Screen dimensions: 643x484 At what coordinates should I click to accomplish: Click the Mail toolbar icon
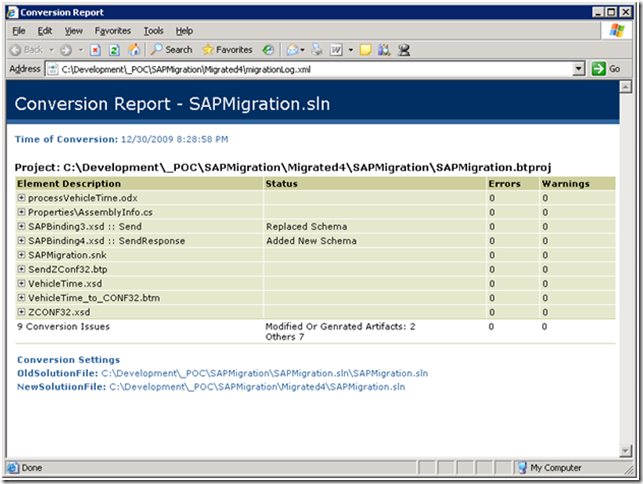[x=294, y=49]
